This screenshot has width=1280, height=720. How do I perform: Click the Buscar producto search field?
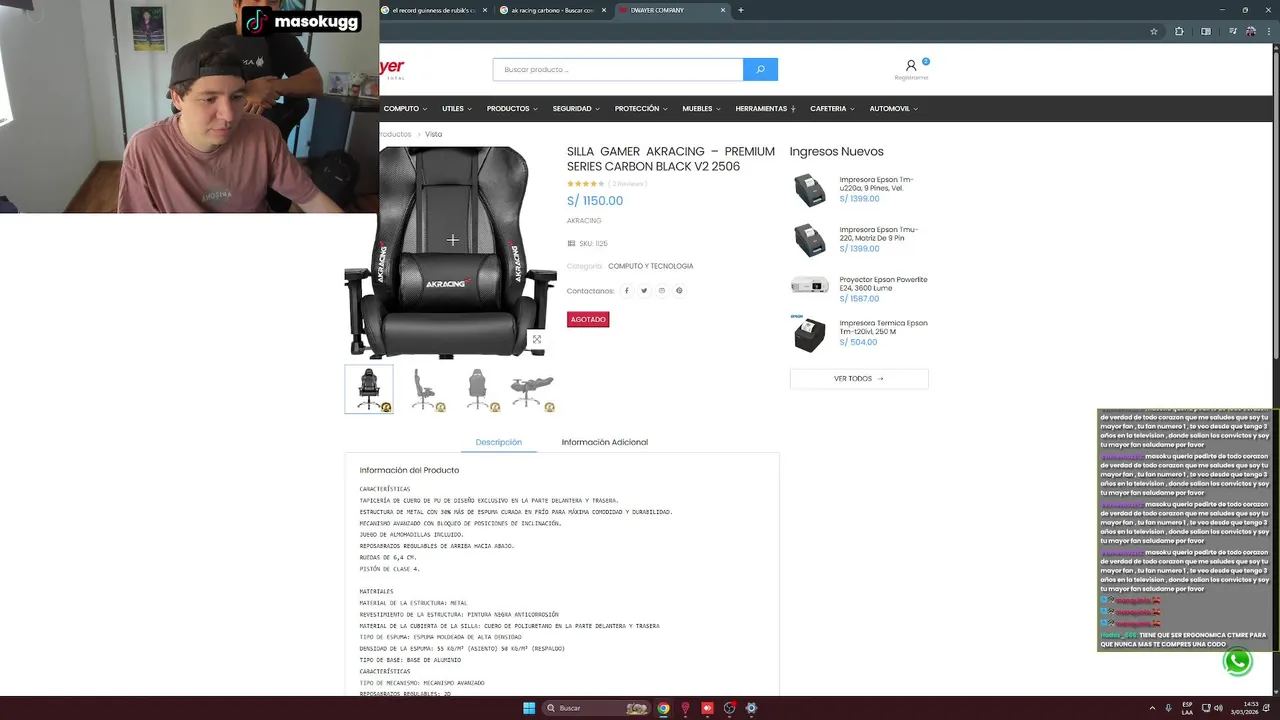[x=617, y=69]
